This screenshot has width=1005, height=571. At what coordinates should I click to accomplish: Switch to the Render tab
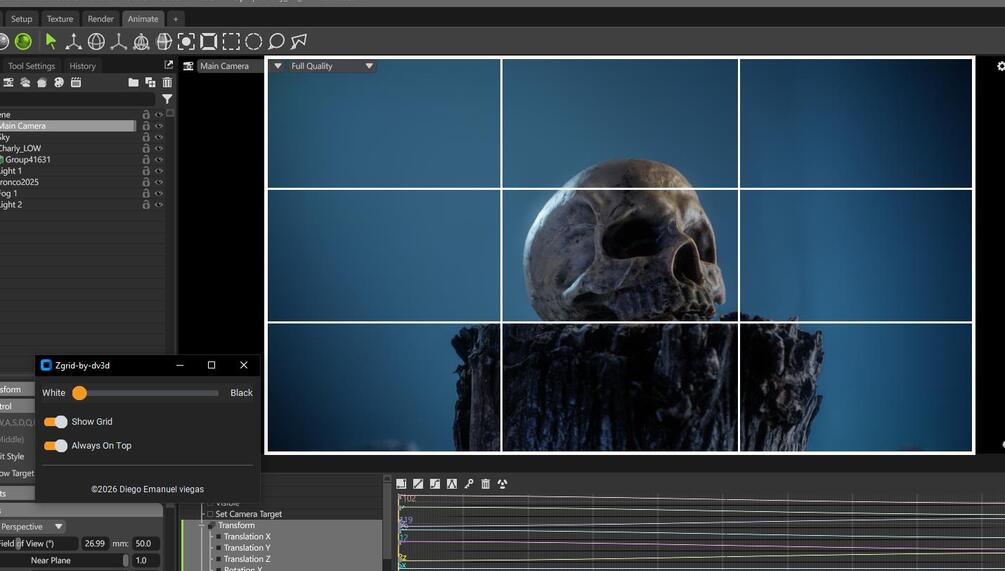click(101, 19)
